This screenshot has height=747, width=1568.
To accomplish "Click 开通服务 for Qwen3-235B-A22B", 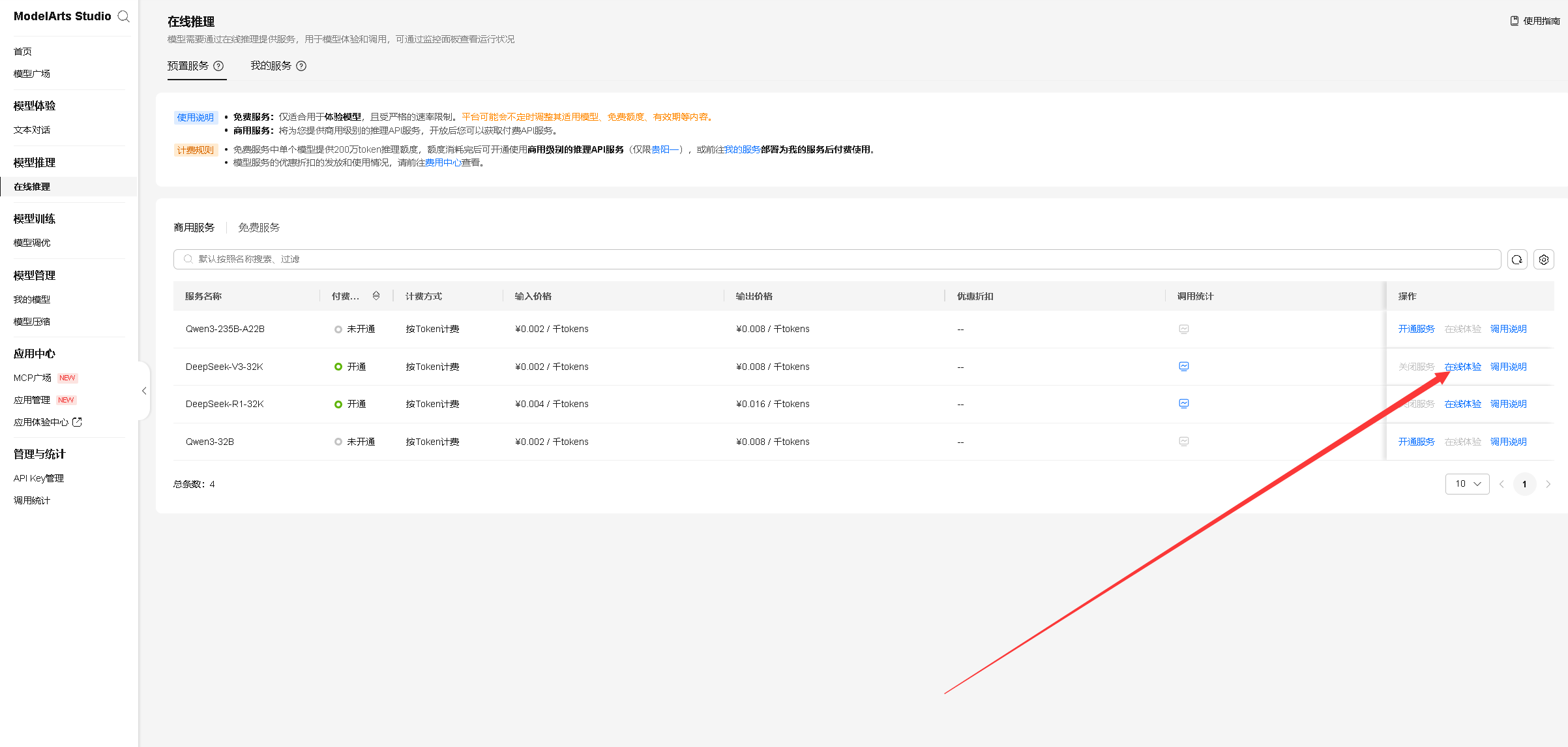I will [x=1416, y=329].
